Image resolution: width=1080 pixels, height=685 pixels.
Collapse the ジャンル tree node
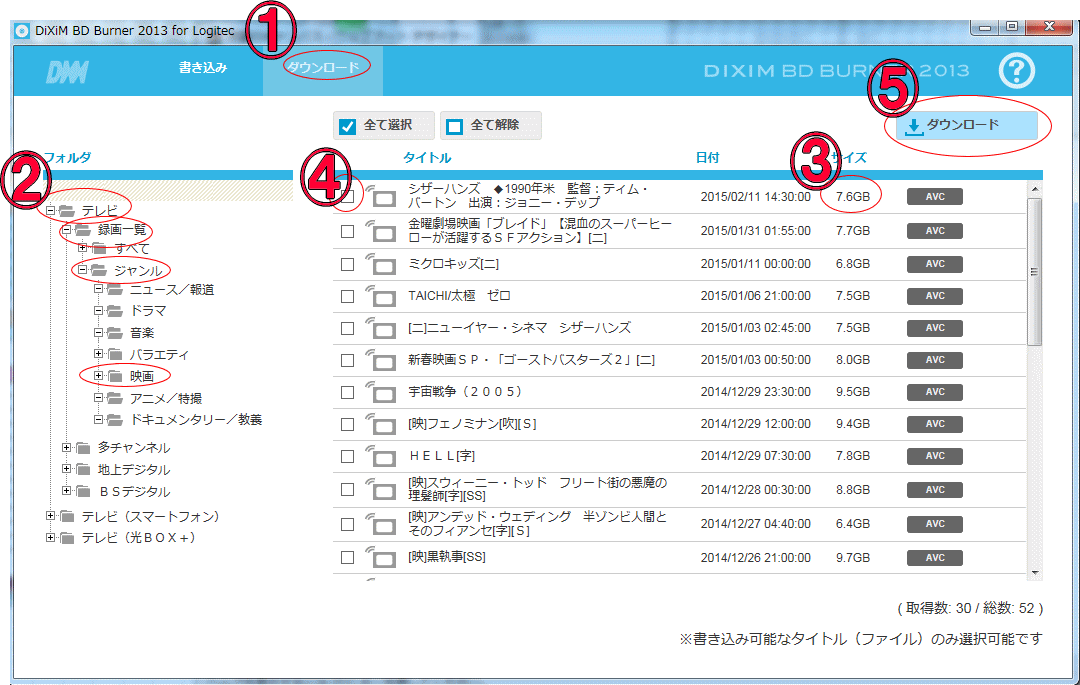[x=82, y=270]
